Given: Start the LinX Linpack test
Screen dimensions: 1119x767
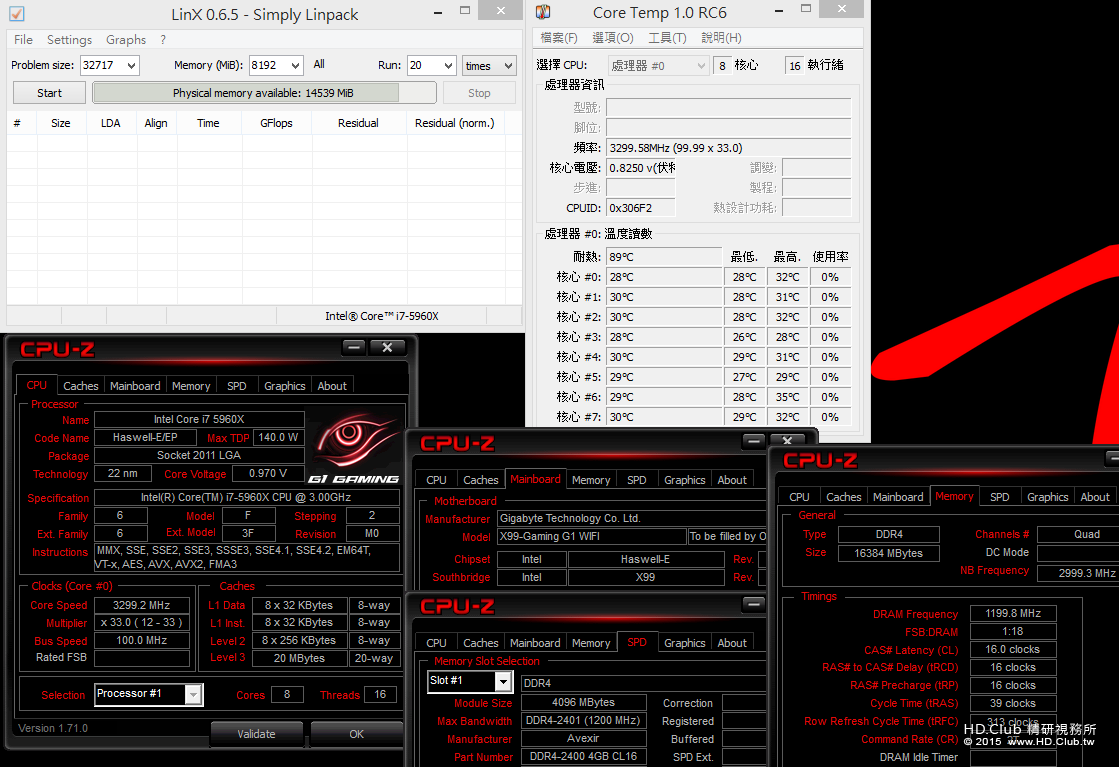Looking at the screenshot, I should tap(49, 93).
